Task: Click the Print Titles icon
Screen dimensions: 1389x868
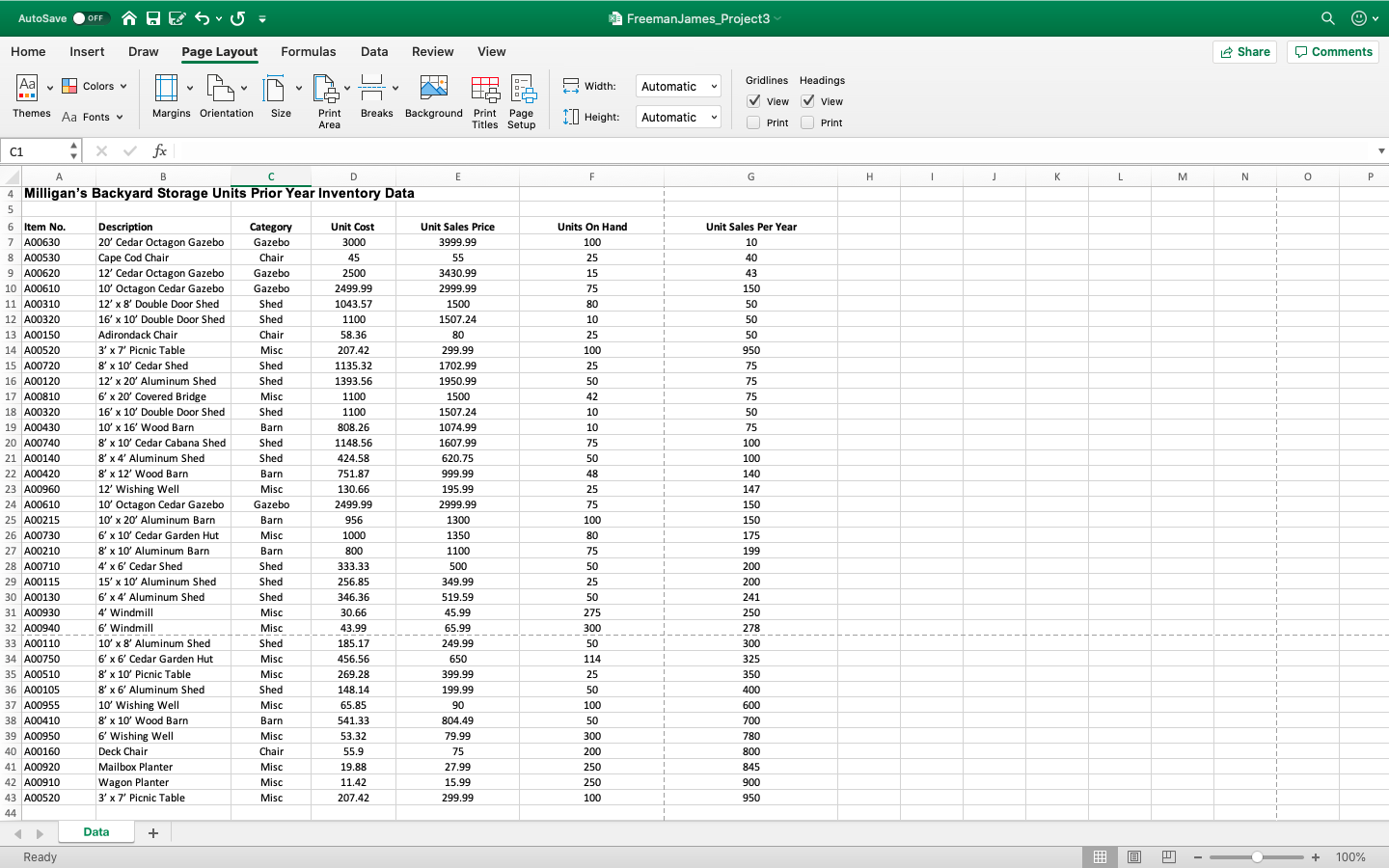Action: 485,100
